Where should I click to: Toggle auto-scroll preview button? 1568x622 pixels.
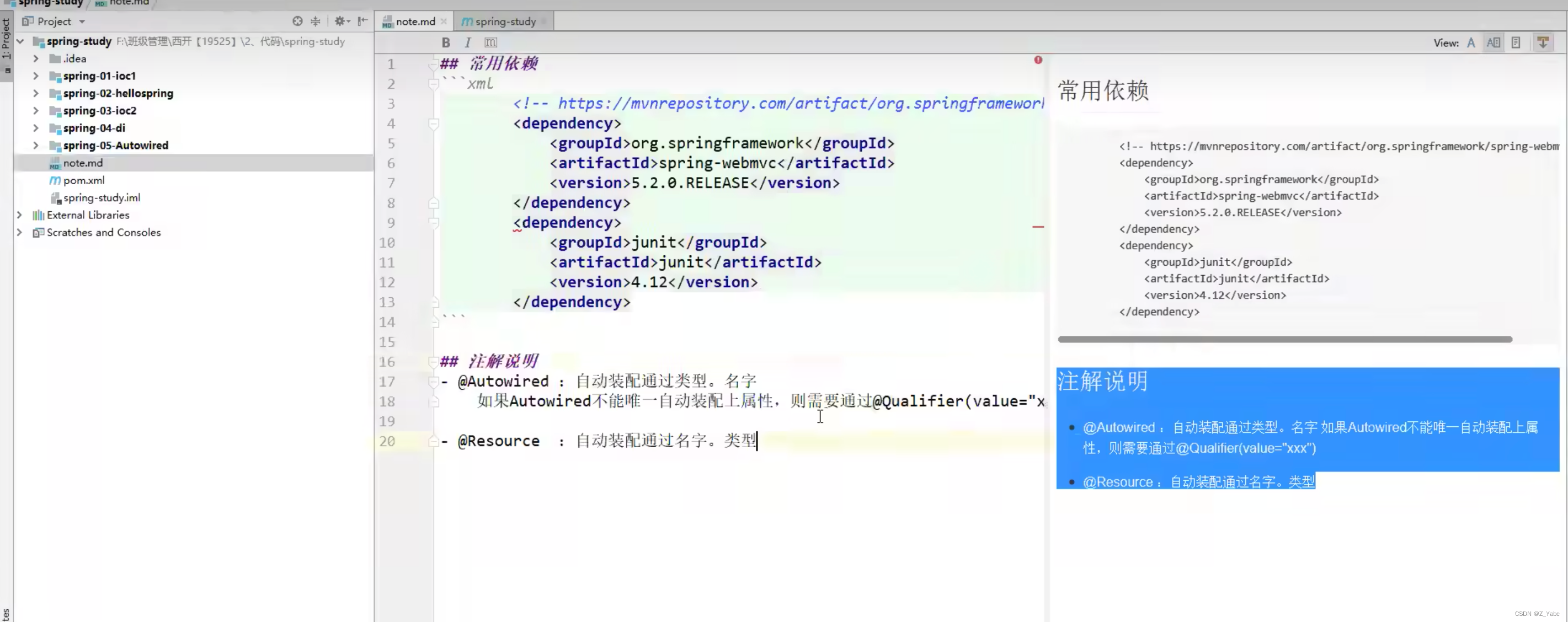coord(1543,42)
